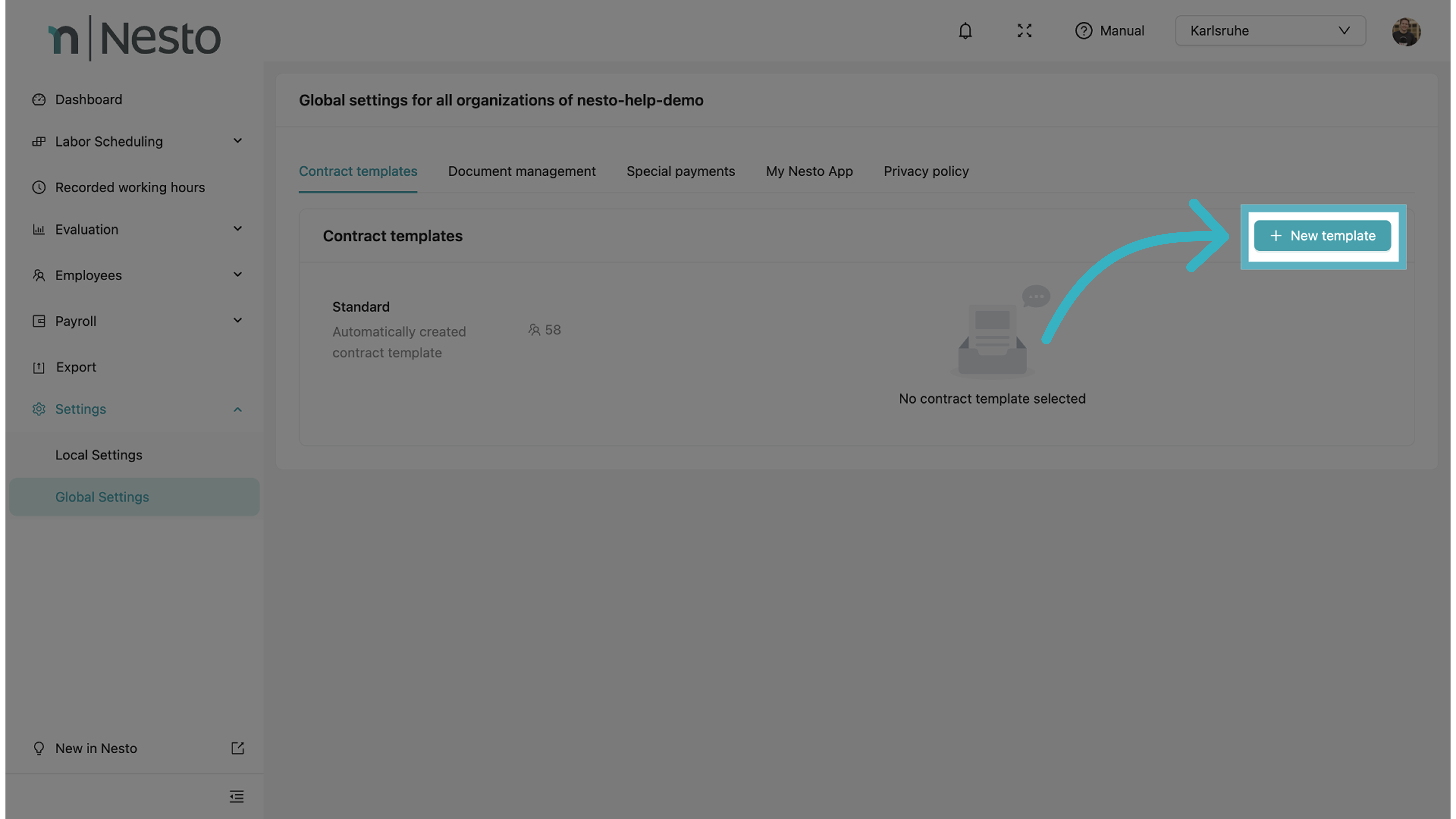Select Local Settings submenu item
The width and height of the screenshot is (1456, 819).
98,455
